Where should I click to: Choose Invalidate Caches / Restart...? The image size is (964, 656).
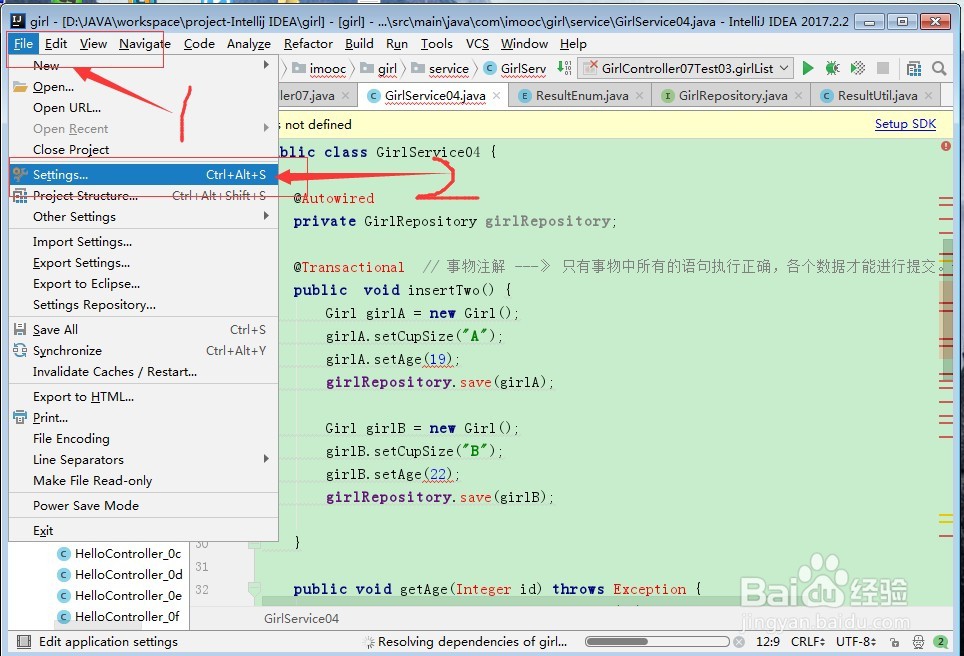coord(143,371)
